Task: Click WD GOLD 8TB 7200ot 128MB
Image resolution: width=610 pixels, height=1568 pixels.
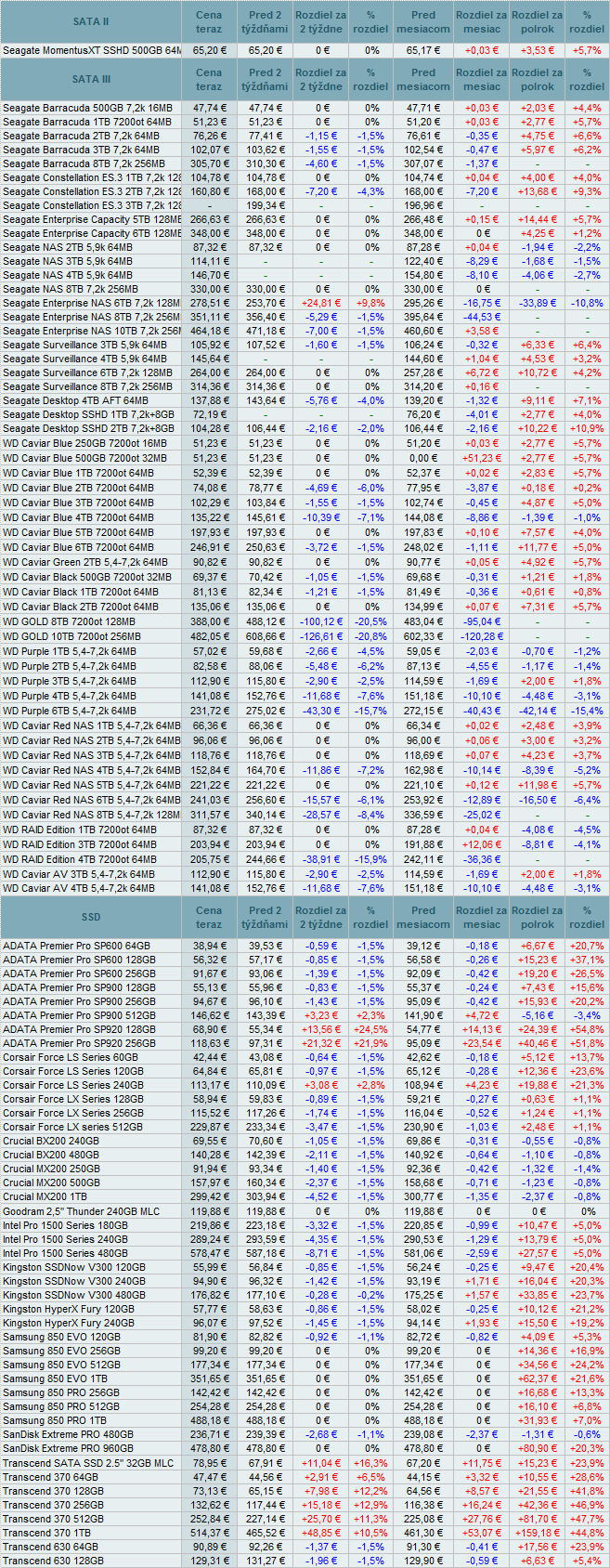Action: tap(71, 621)
